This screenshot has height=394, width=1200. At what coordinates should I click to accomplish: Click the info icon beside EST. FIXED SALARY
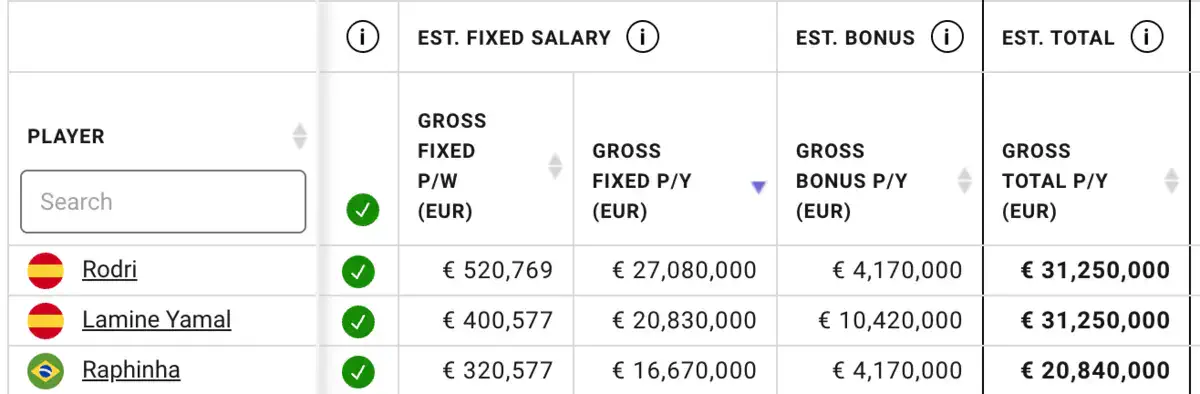click(x=643, y=38)
